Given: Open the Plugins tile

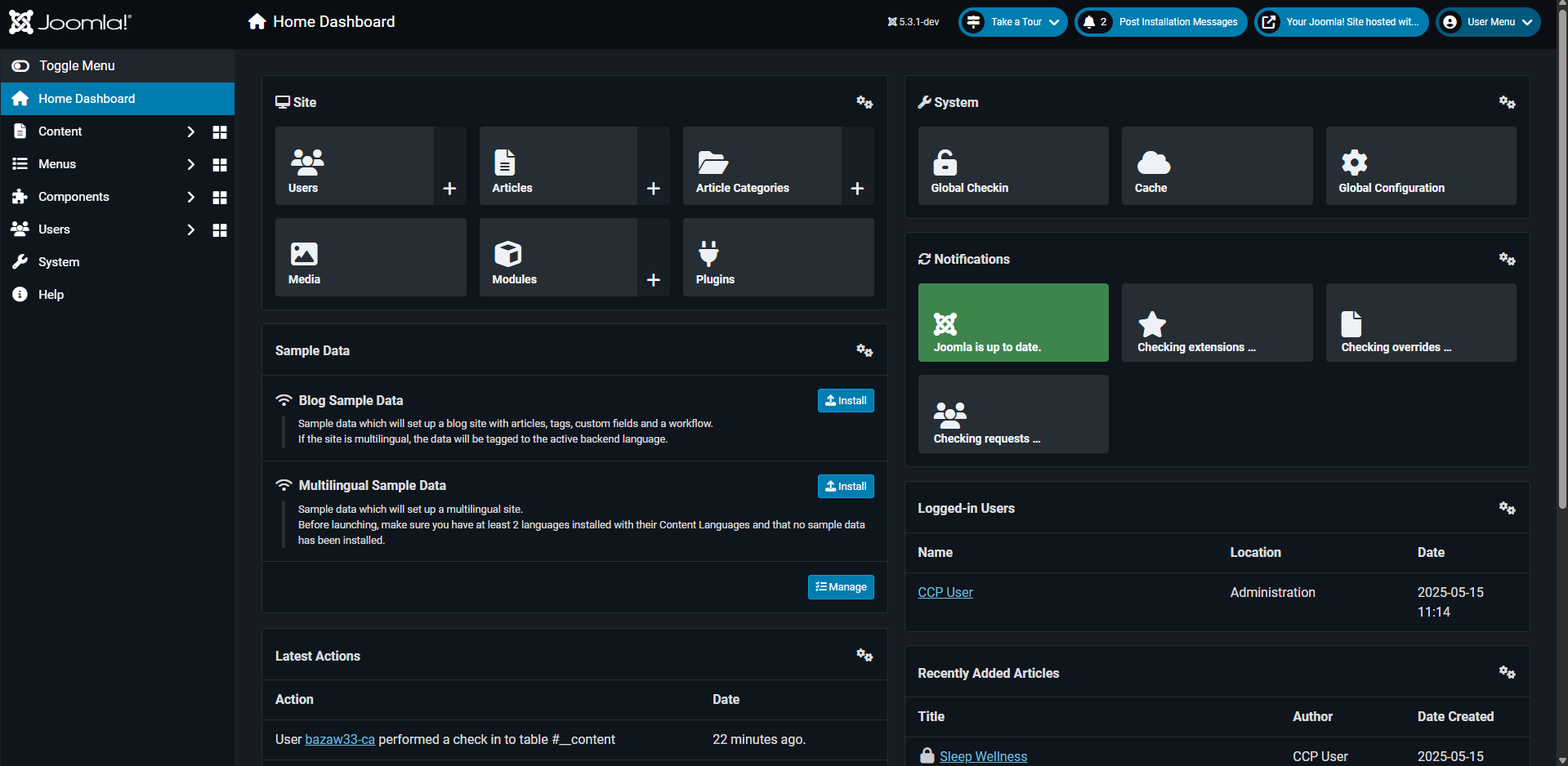Looking at the screenshot, I should pos(778,257).
